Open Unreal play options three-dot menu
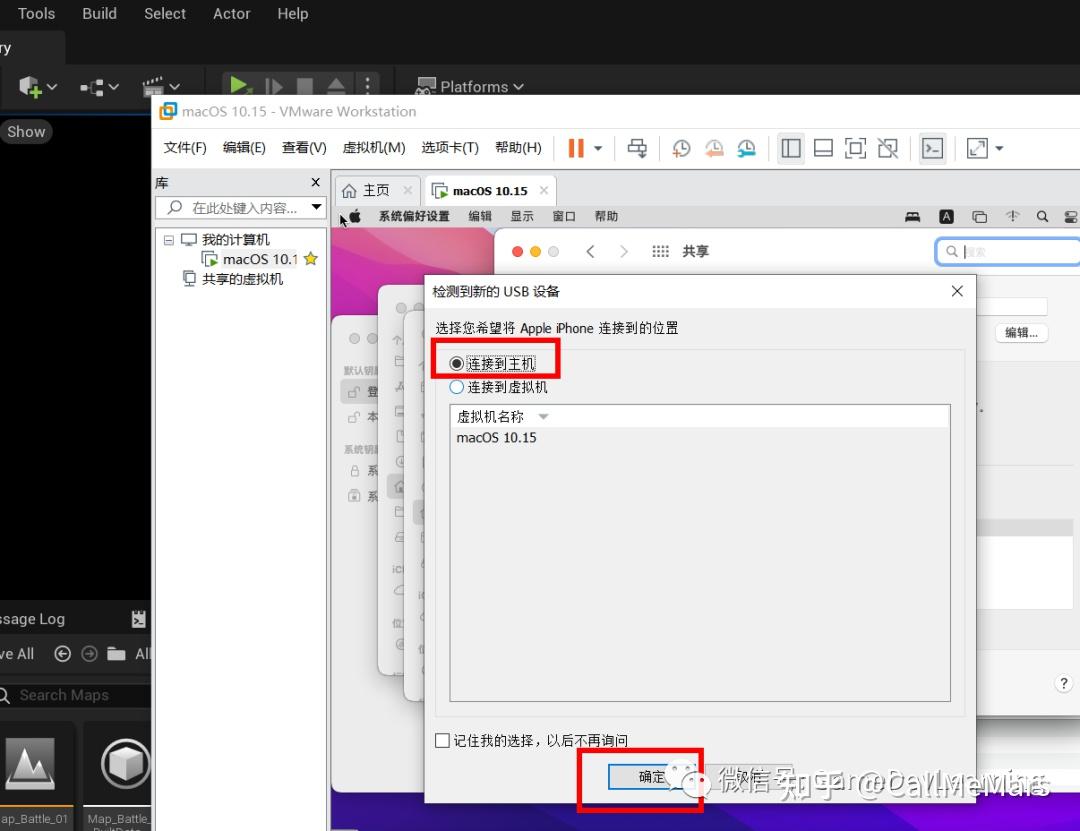Screen dimensions: 1080x831 367,85
